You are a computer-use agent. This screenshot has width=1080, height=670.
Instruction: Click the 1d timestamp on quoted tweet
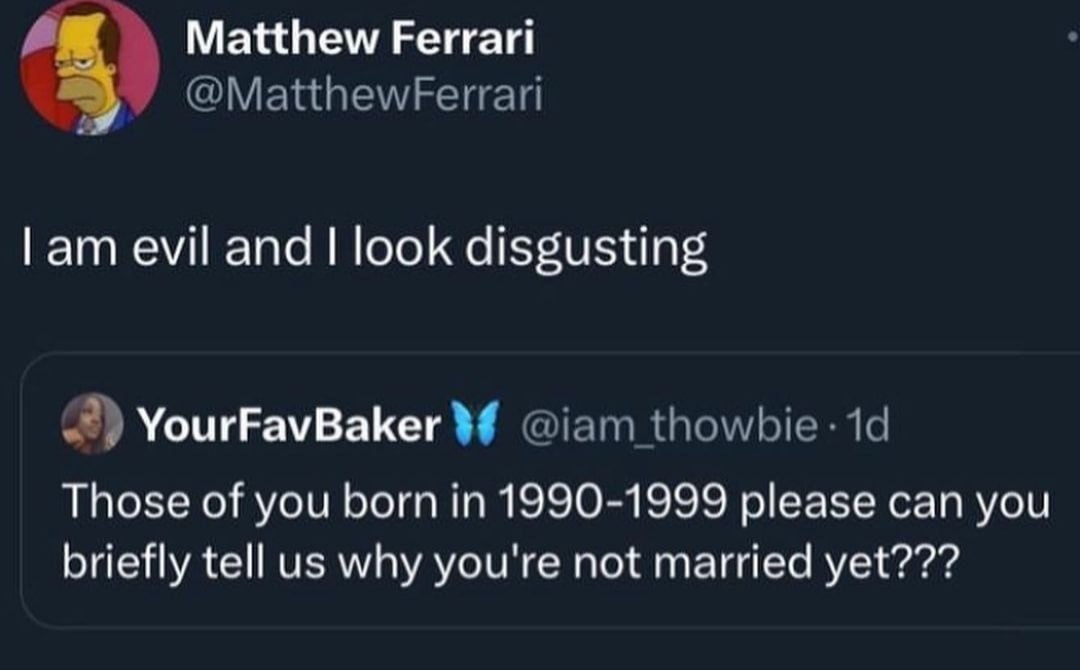tap(866, 428)
